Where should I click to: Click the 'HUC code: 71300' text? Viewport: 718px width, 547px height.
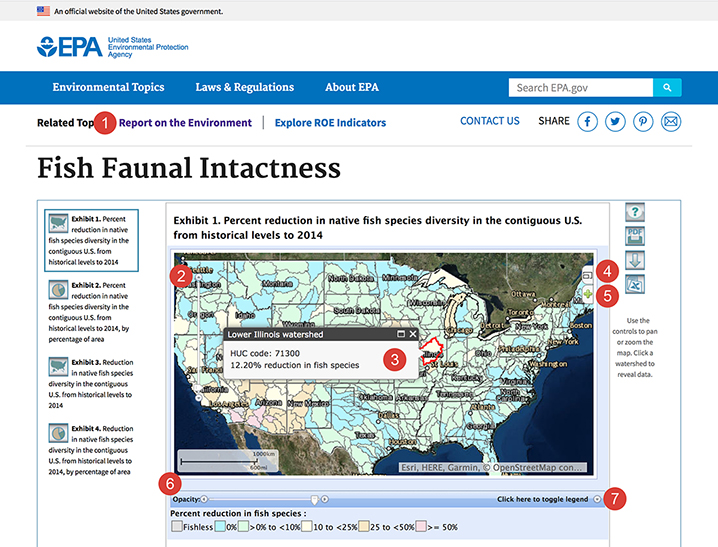265,353
